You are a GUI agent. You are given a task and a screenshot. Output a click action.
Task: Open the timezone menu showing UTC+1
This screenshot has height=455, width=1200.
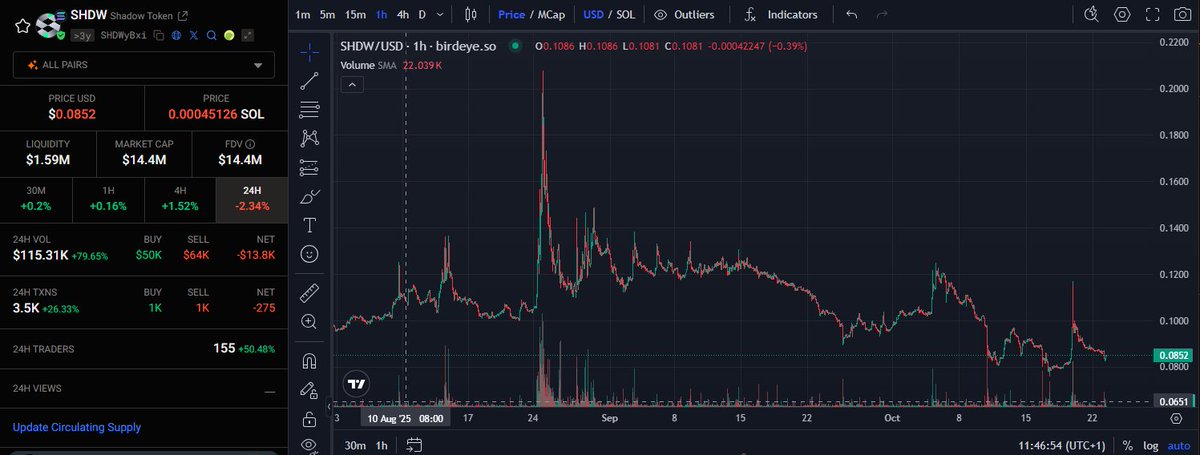tap(1060, 445)
